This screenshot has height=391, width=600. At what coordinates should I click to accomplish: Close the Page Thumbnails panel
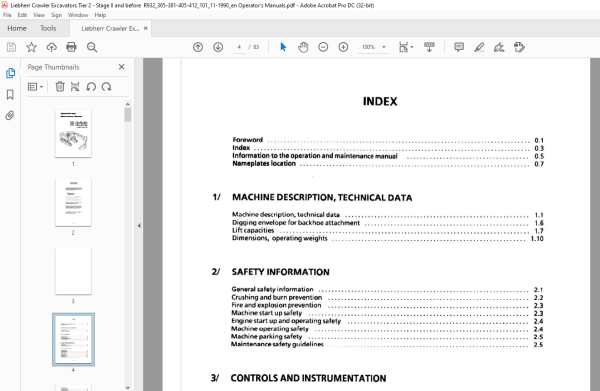pyautogui.click(x=122, y=67)
